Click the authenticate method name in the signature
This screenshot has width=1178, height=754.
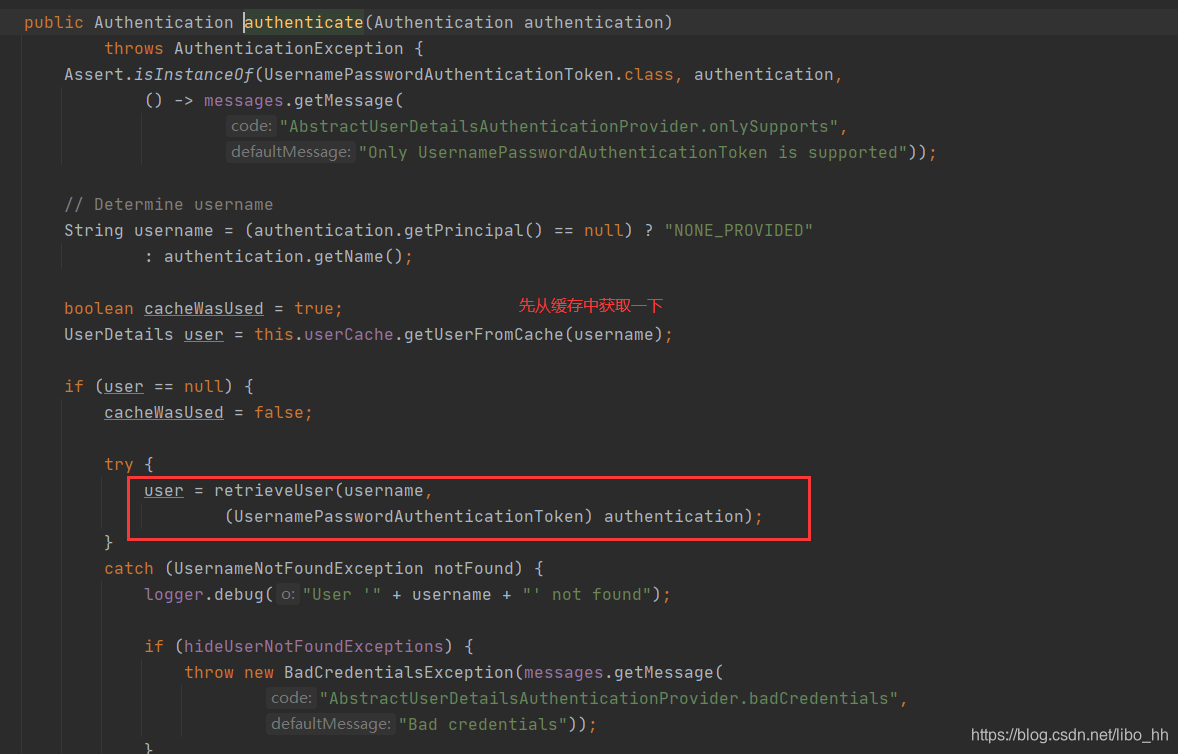(x=304, y=23)
